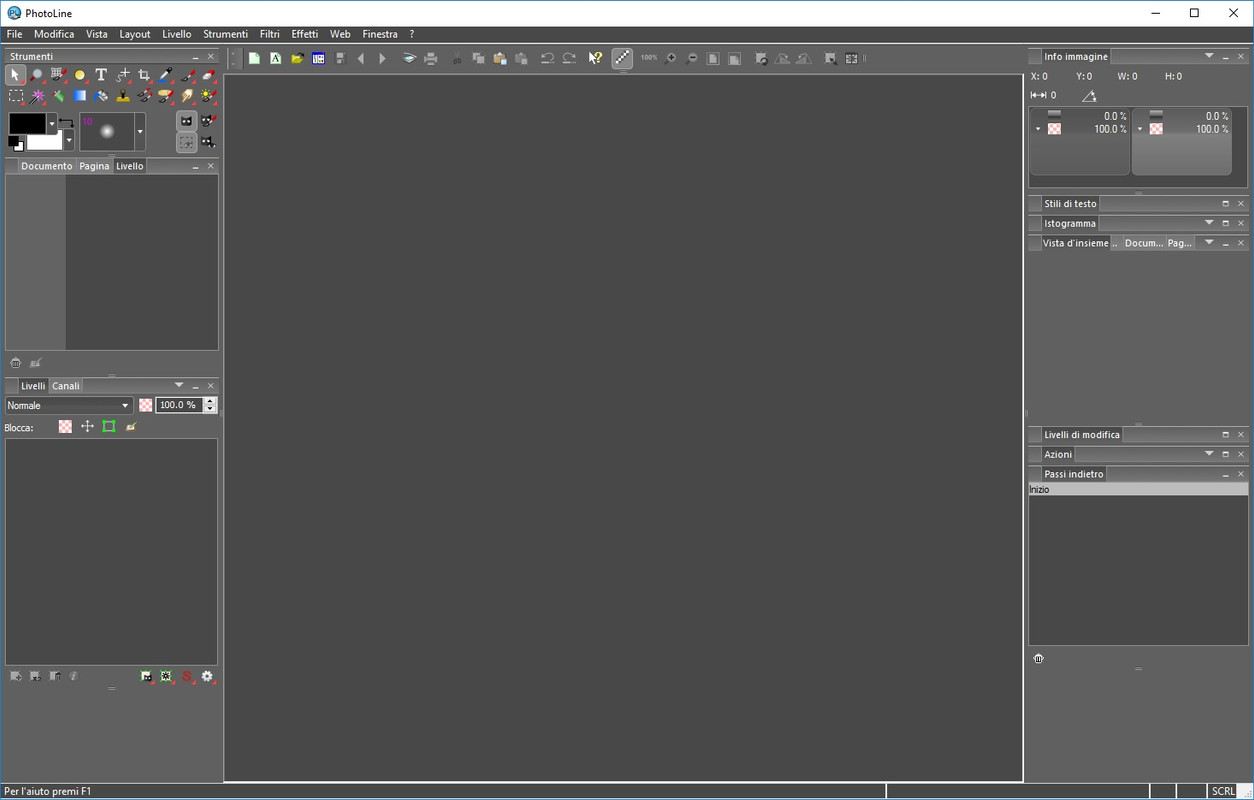
Task: Click the redo arrow toolbar icon
Action: 569,59
